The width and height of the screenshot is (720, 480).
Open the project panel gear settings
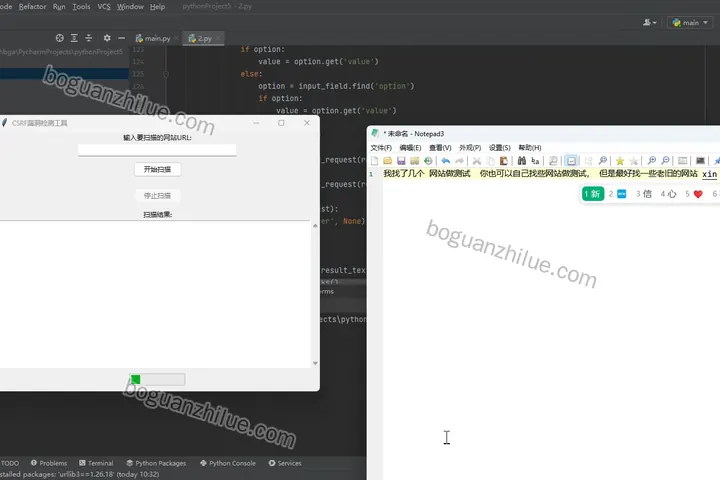click(x=107, y=38)
